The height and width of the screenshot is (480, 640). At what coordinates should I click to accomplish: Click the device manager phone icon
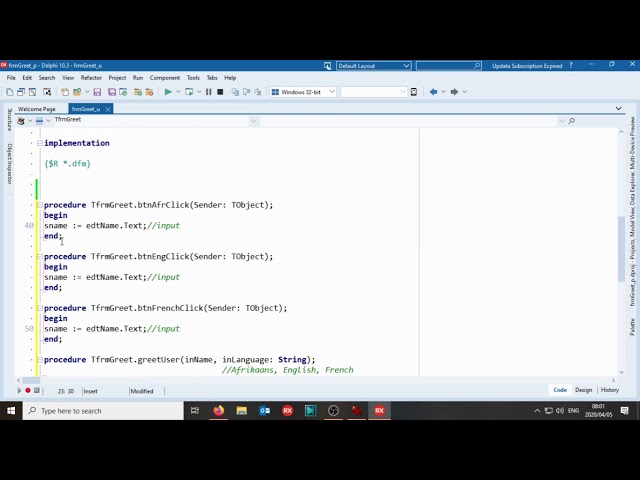[414, 92]
